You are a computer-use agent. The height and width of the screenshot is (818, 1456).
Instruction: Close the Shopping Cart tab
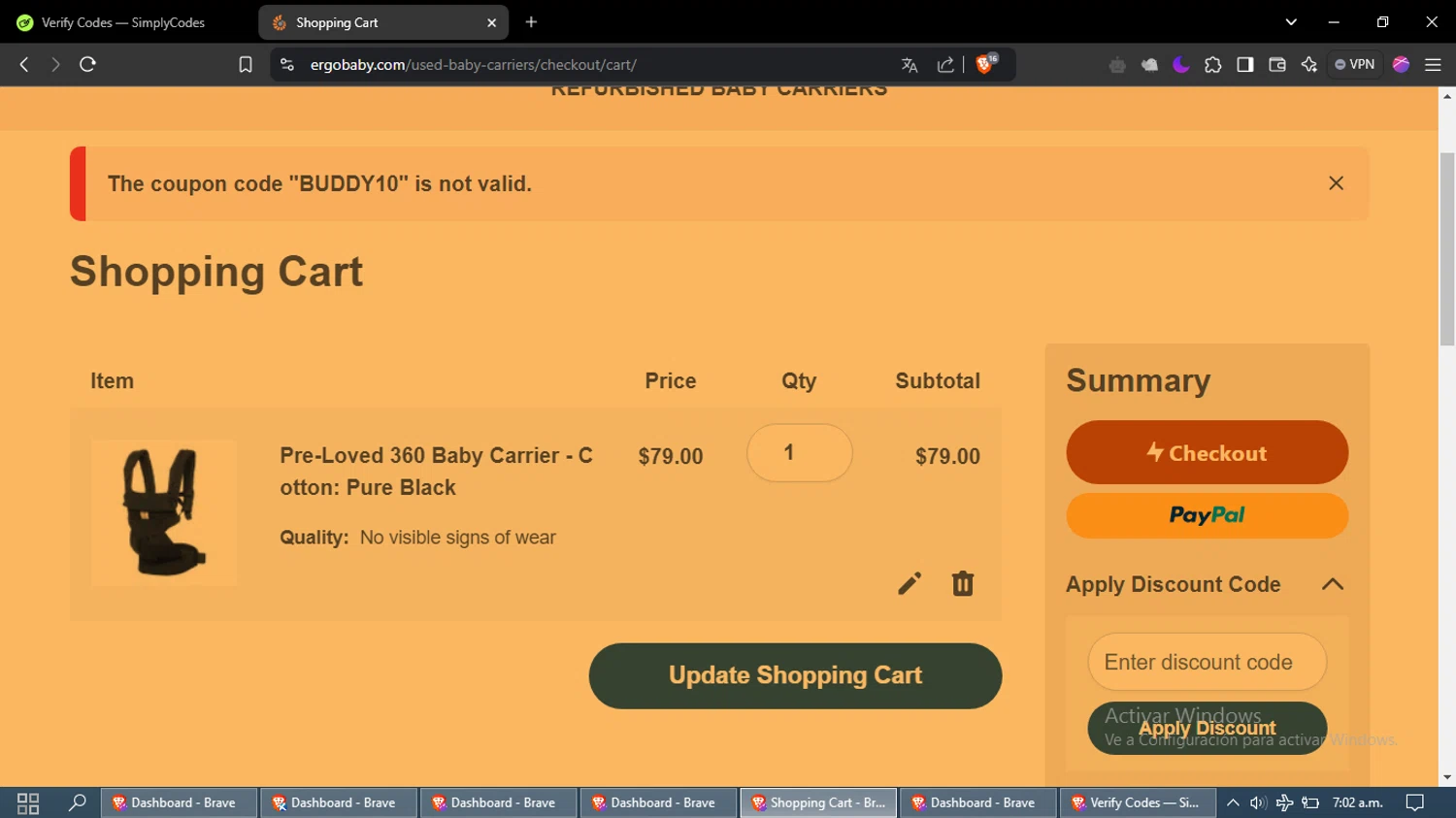click(x=491, y=22)
